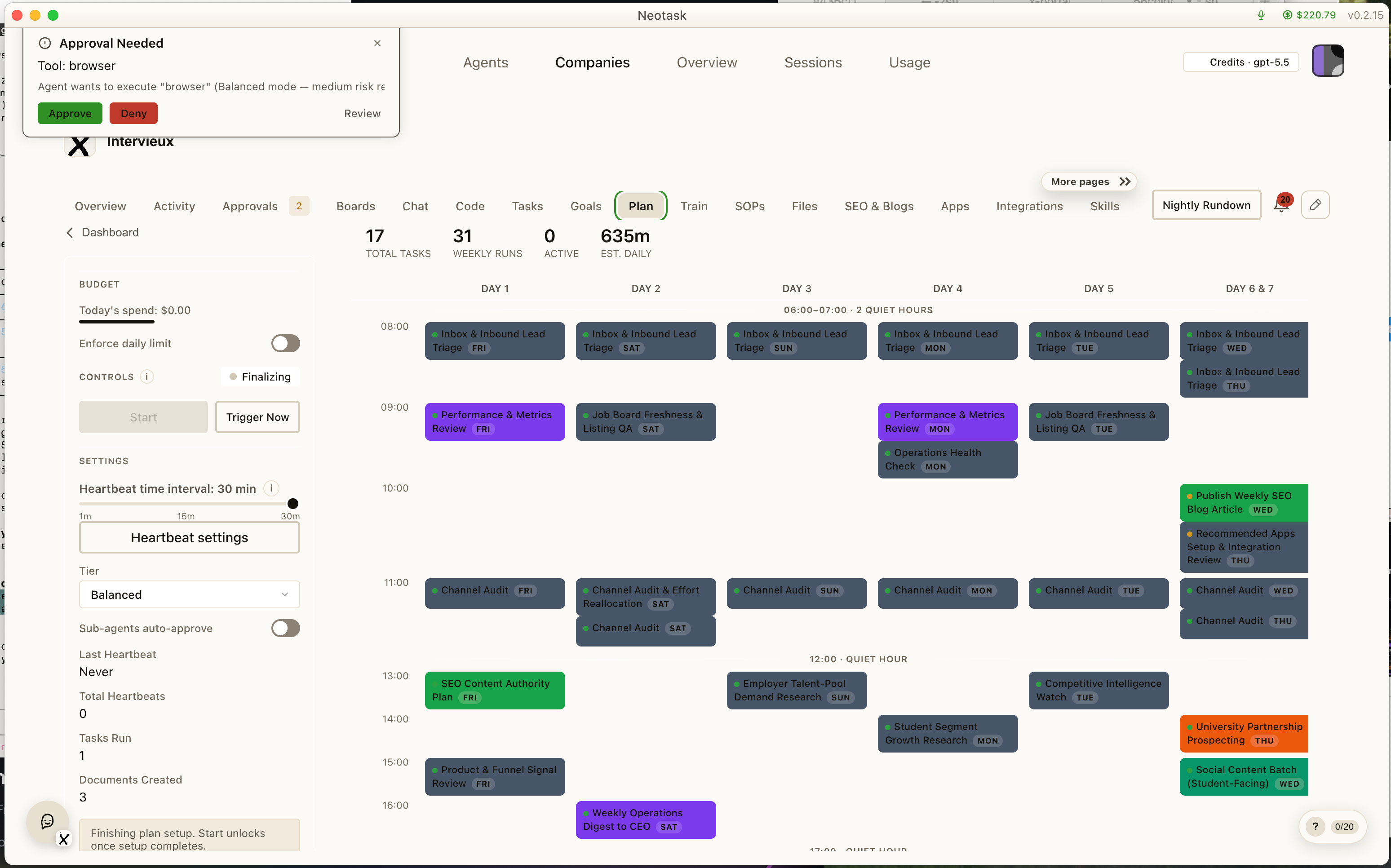Screen dimensions: 1391x868
Task: Open the Usage top navigation item
Action: (909, 62)
